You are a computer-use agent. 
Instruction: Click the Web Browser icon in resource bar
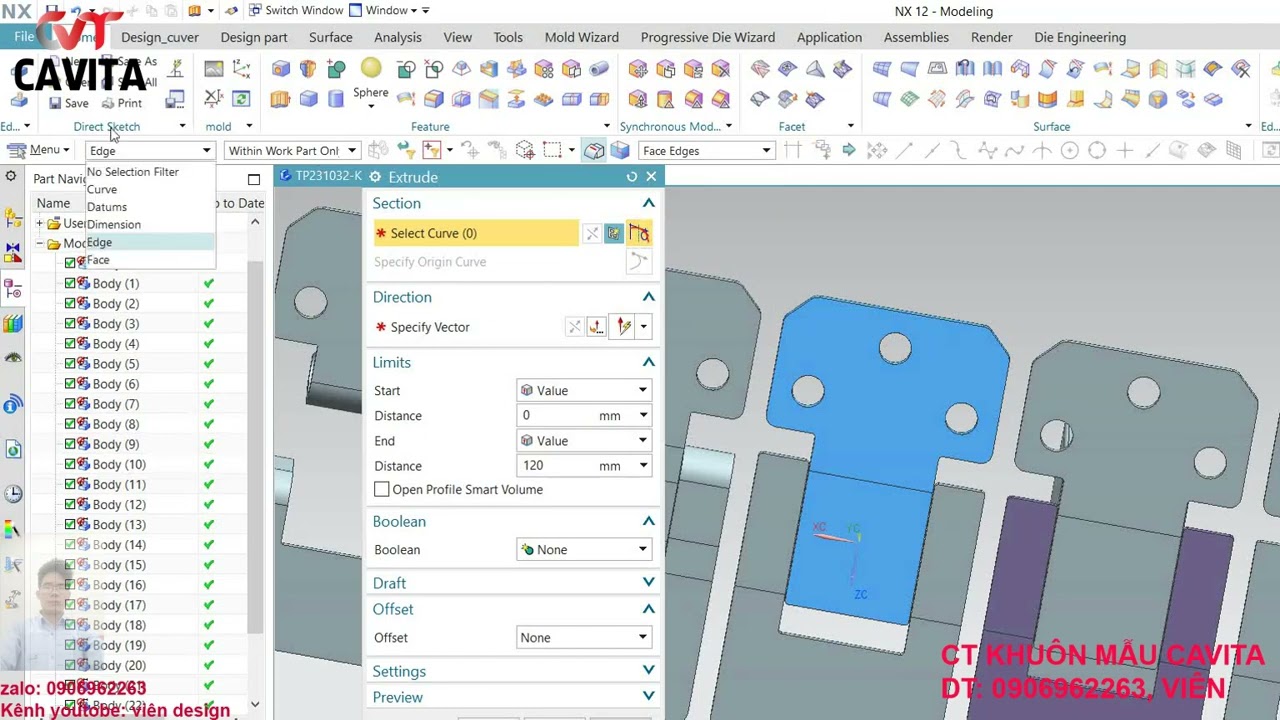coord(13,449)
